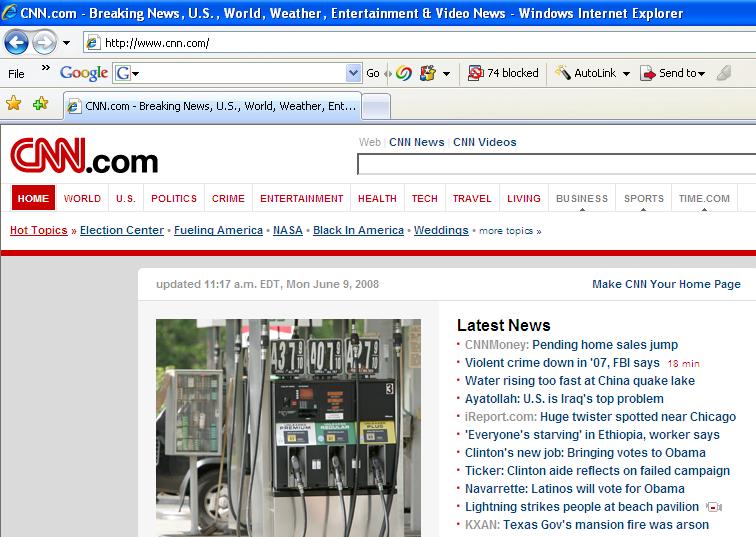Click the address bar URL field
The image size is (756, 537).
pos(400,43)
